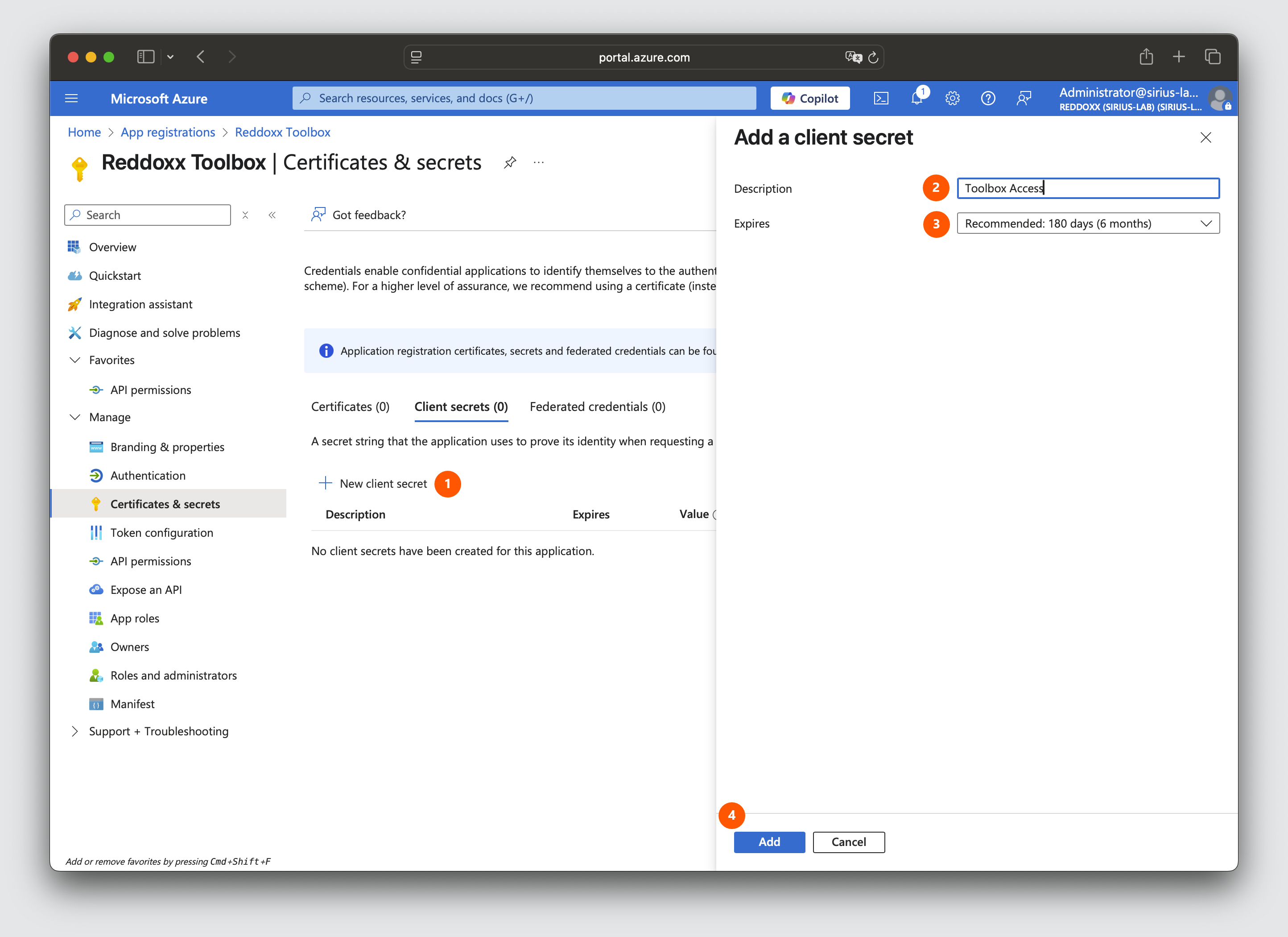Click the Expires column header
1288x937 pixels.
tap(590, 514)
